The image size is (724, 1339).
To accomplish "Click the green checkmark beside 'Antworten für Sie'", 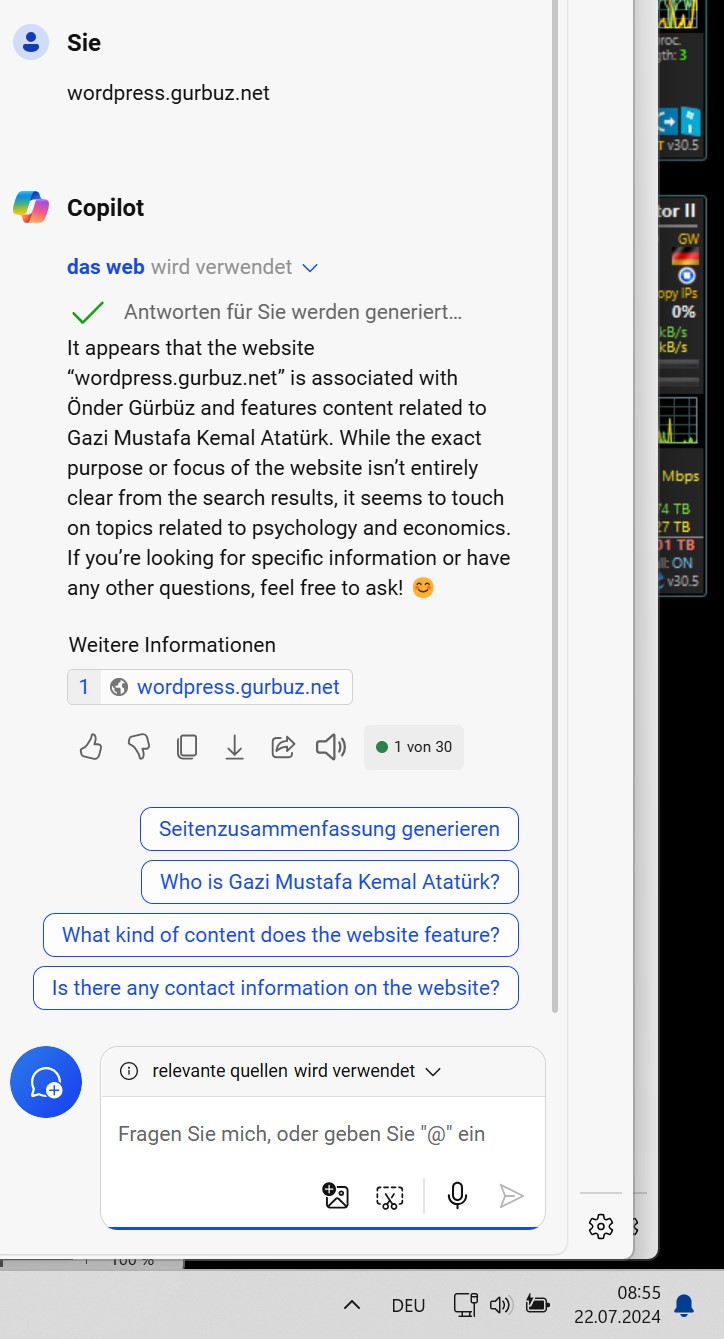I will pyautogui.click(x=88, y=312).
